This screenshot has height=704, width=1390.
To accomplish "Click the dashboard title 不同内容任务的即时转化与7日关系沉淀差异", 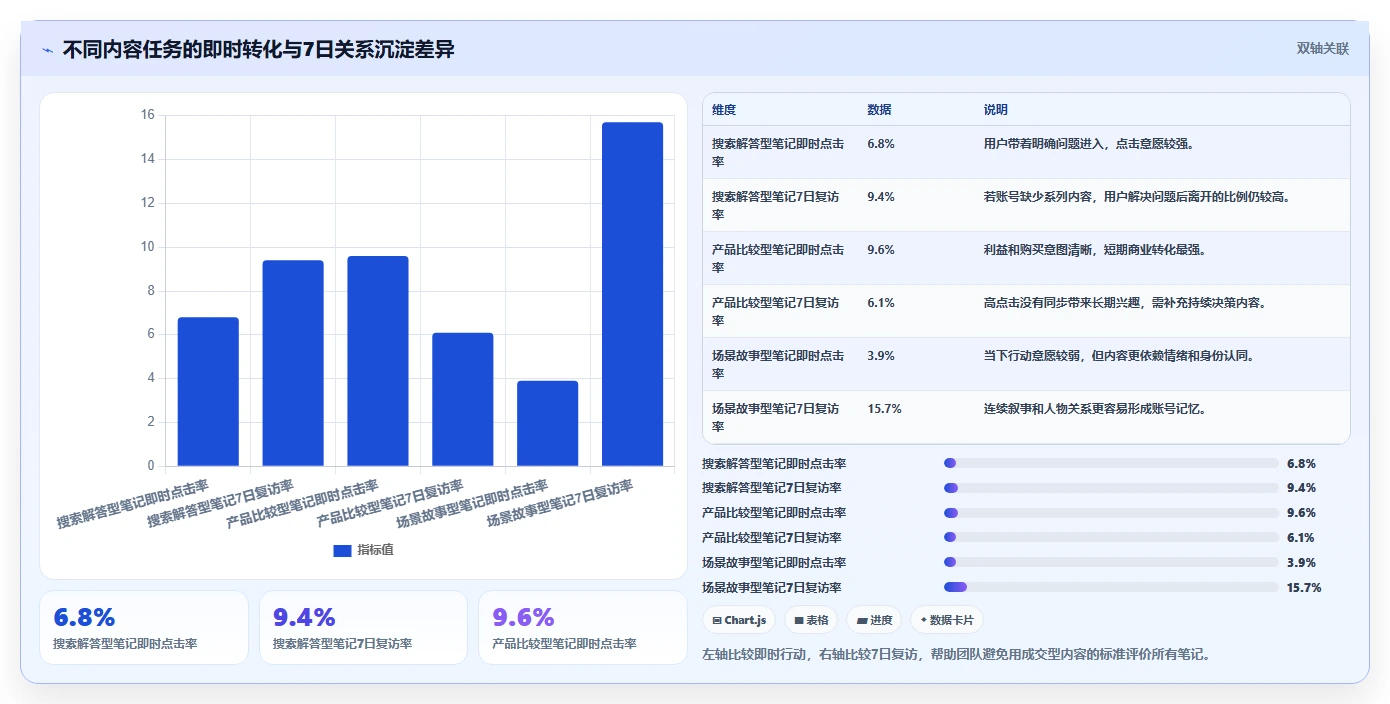I will pyautogui.click(x=259, y=49).
